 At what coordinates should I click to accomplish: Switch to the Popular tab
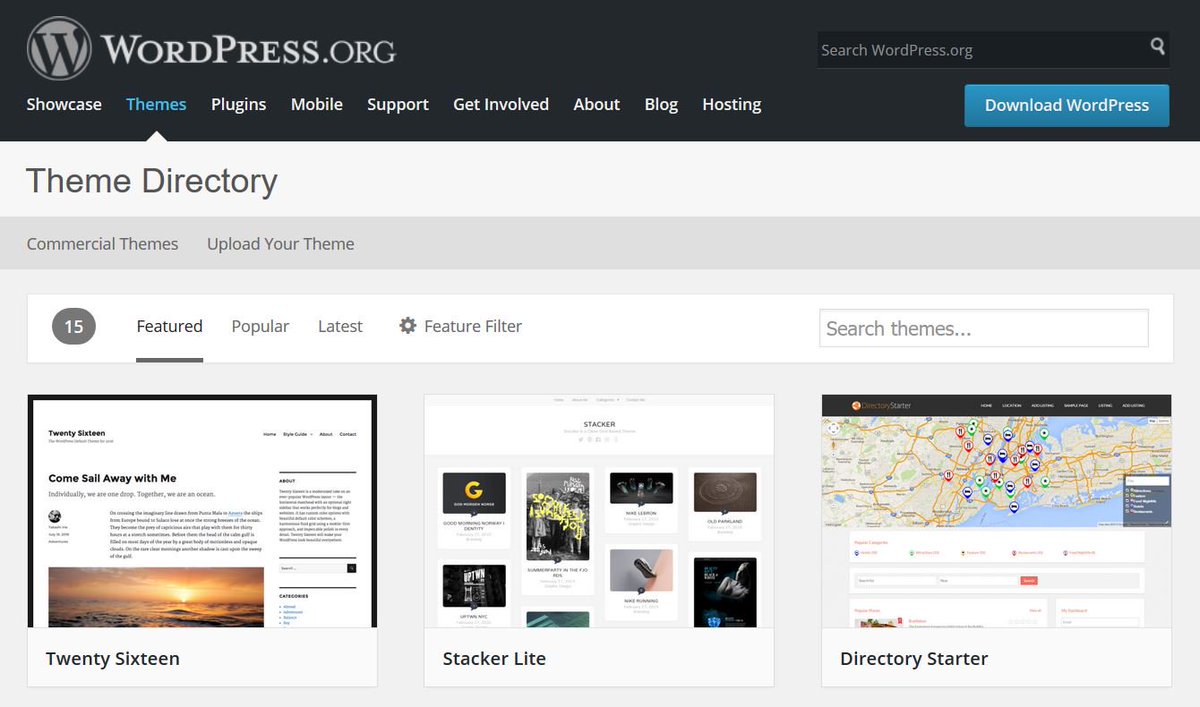(260, 326)
